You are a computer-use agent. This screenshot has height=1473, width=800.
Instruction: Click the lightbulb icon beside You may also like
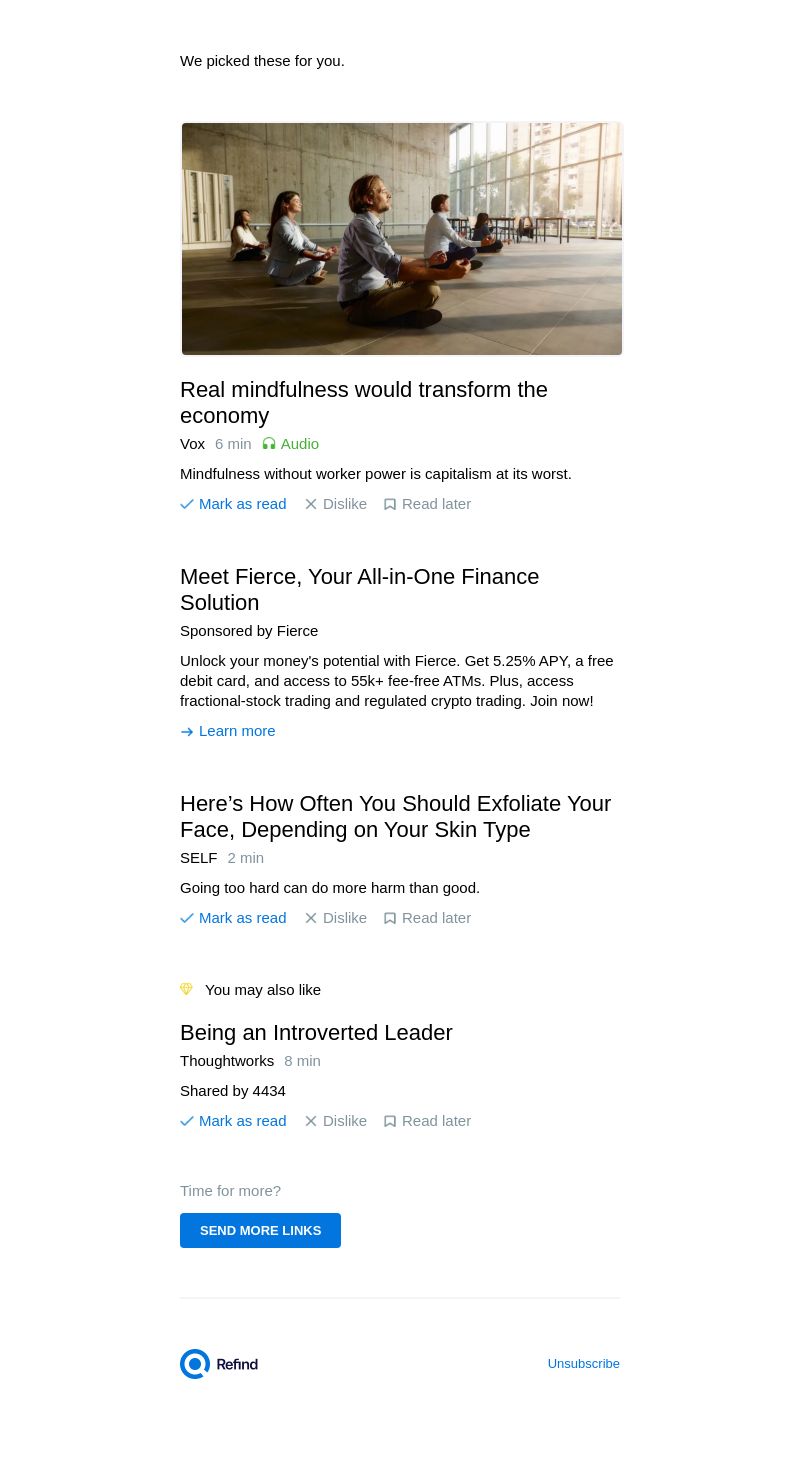point(186,989)
